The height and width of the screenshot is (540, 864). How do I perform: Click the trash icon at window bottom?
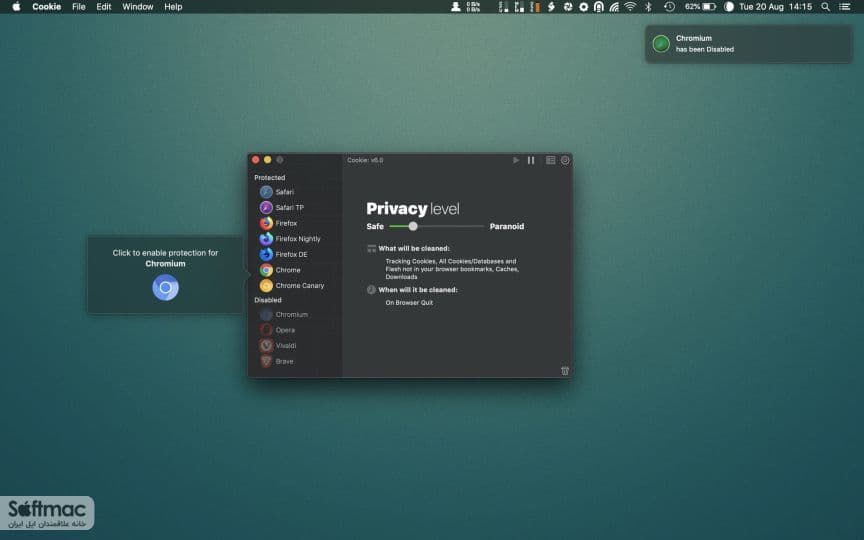tap(565, 371)
